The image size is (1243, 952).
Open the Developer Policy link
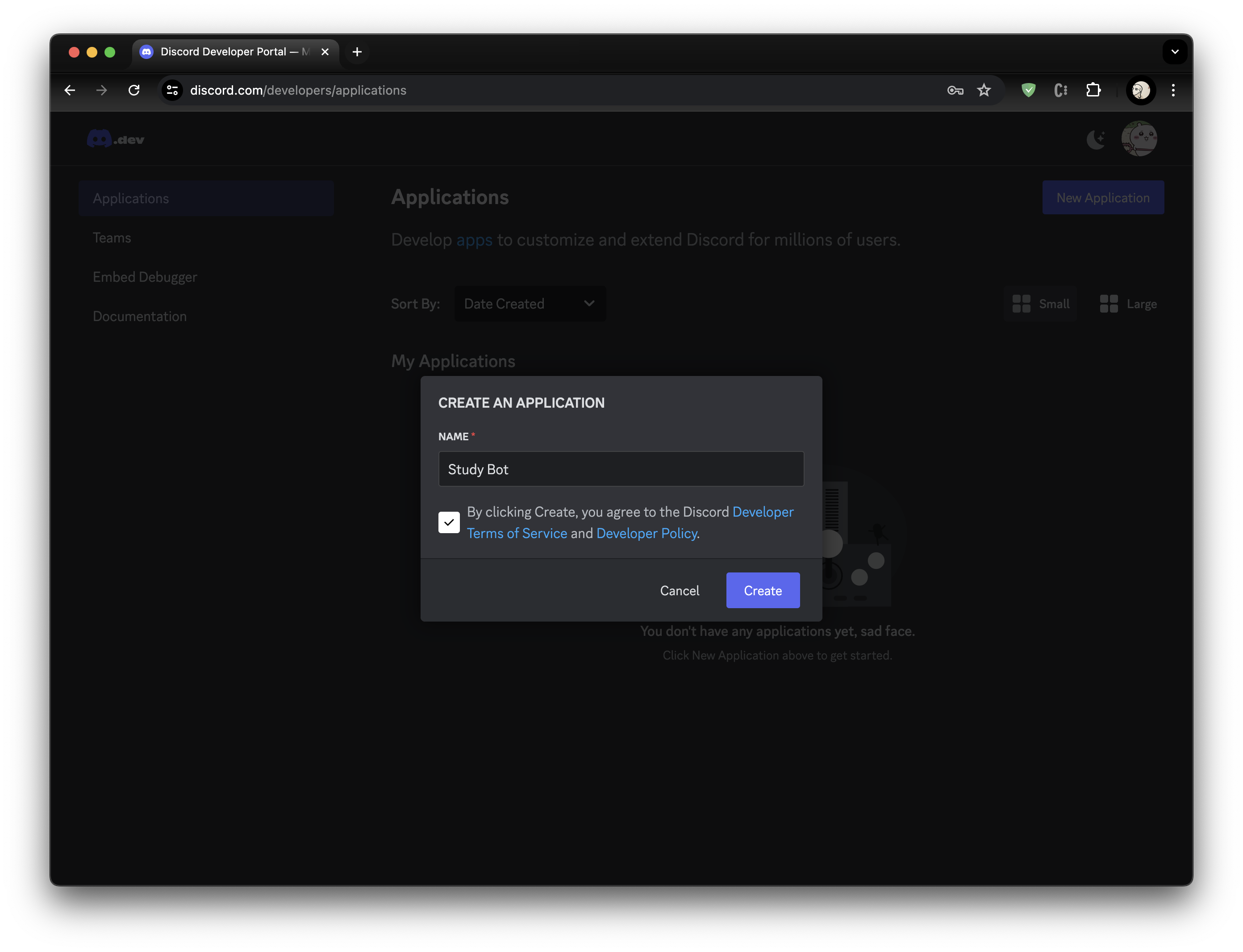click(x=647, y=533)
